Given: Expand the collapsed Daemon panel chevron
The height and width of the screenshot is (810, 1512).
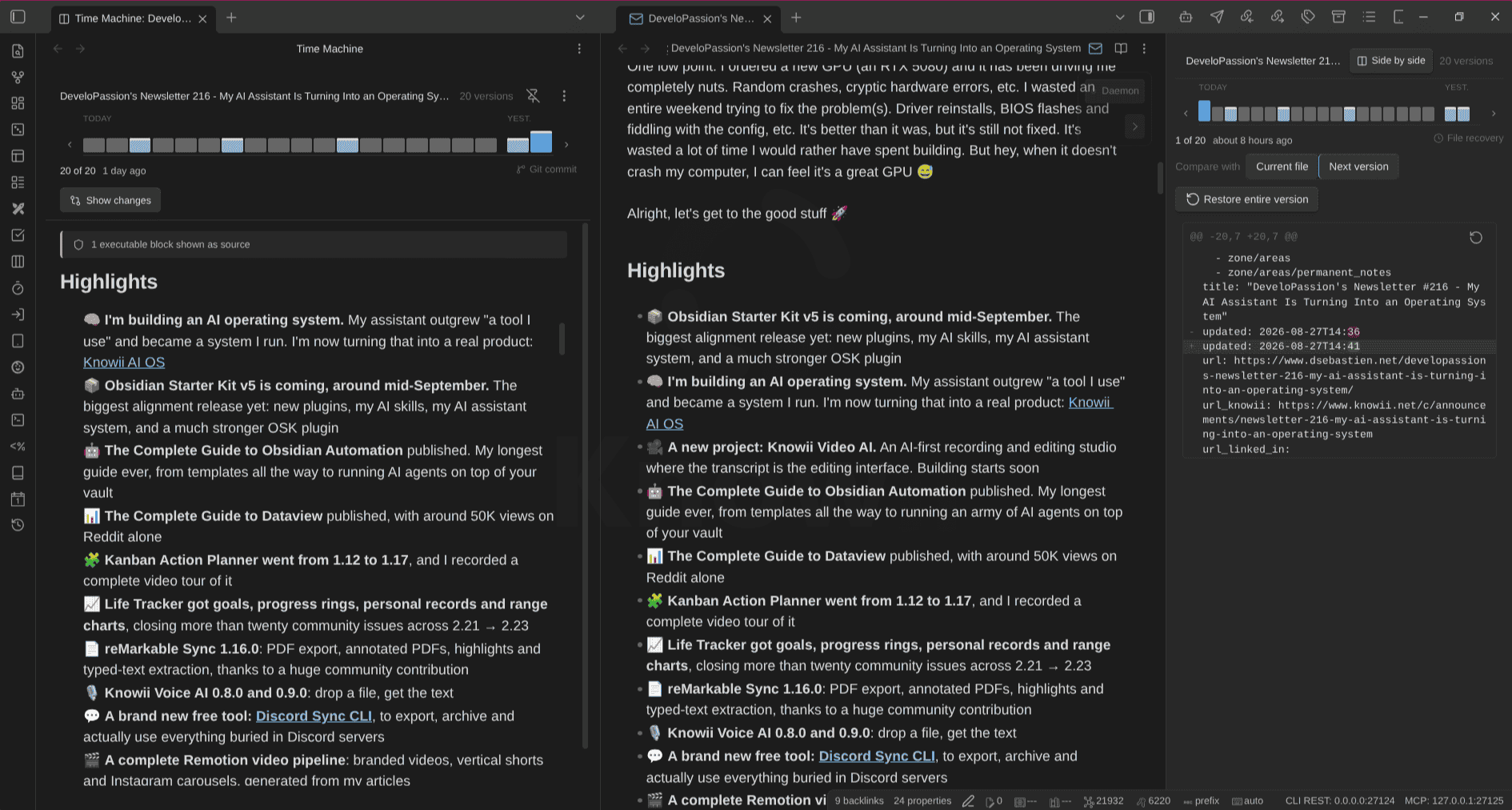Looking at the screenshot, I should click(x=1134, y=126).
